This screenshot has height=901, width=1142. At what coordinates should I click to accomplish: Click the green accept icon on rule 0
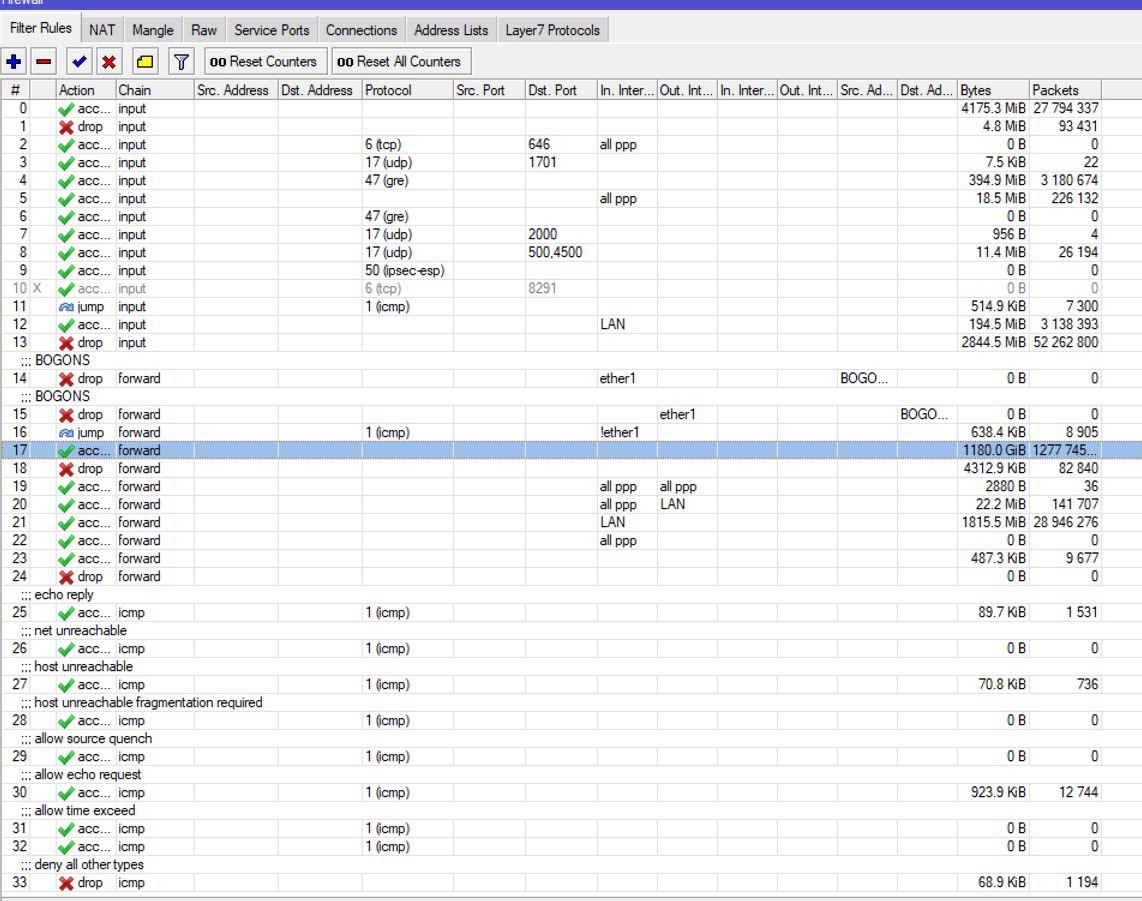[66, 109]
